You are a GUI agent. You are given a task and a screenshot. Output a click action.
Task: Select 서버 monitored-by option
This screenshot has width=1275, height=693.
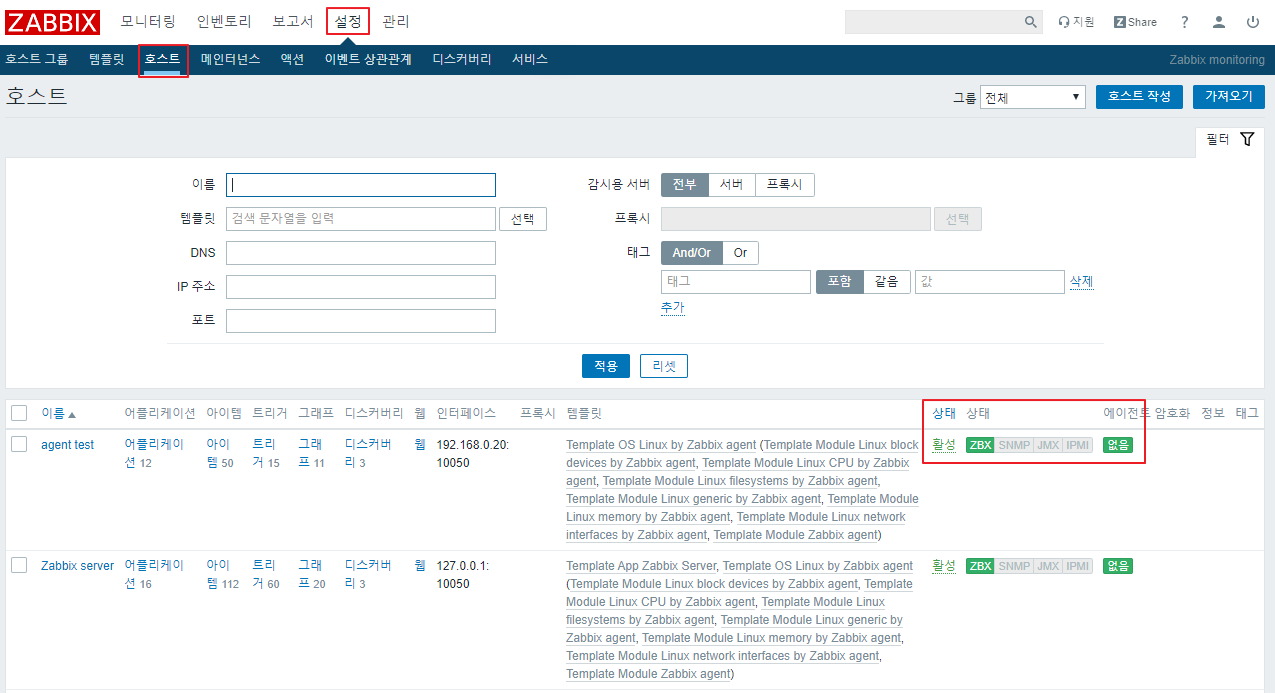click(731, 185)
